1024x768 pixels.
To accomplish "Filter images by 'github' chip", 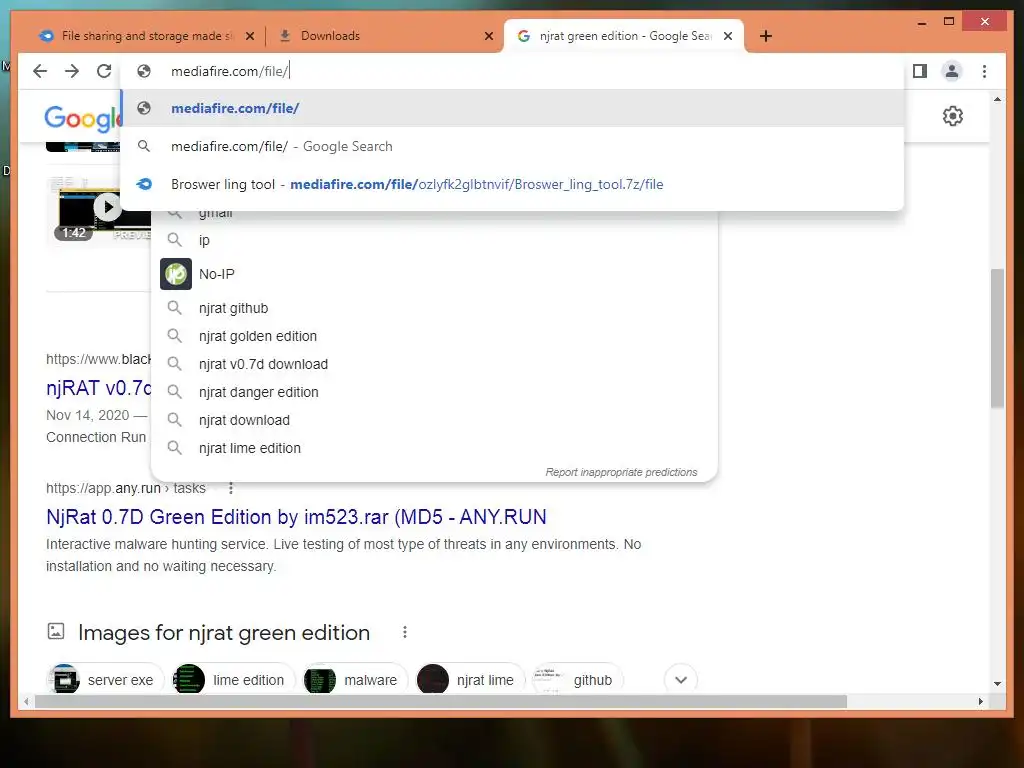I will (577, 680).
